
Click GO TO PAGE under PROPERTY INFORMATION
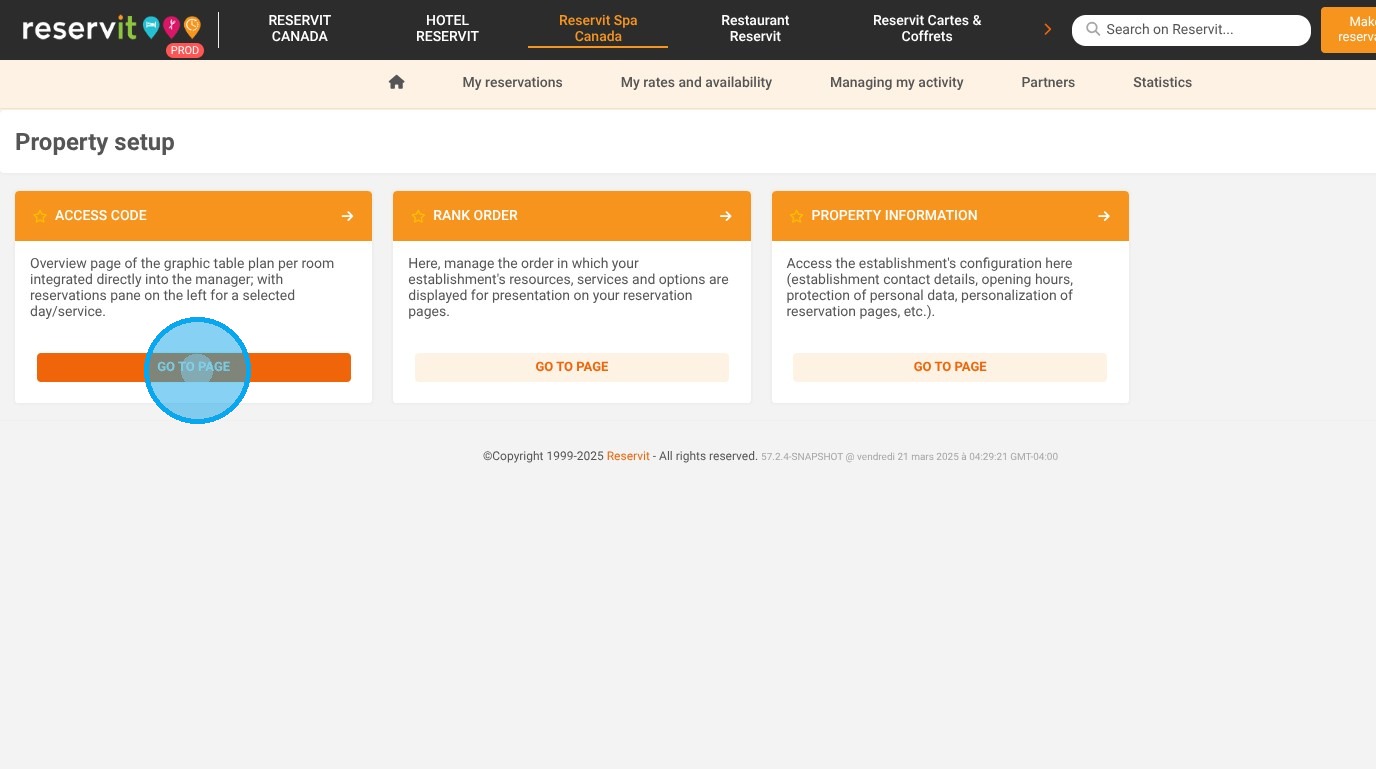950,367
